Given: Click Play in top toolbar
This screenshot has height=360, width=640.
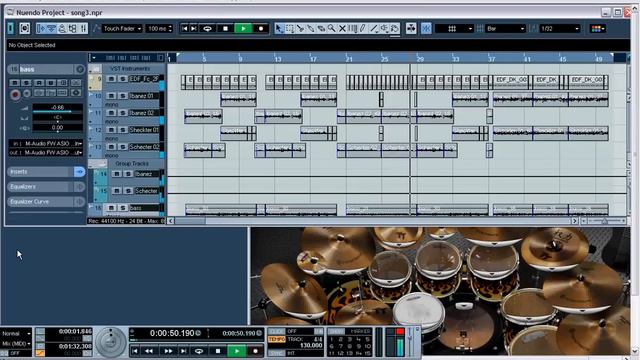Looking at the screenshot, I should (x=243, y=29).
